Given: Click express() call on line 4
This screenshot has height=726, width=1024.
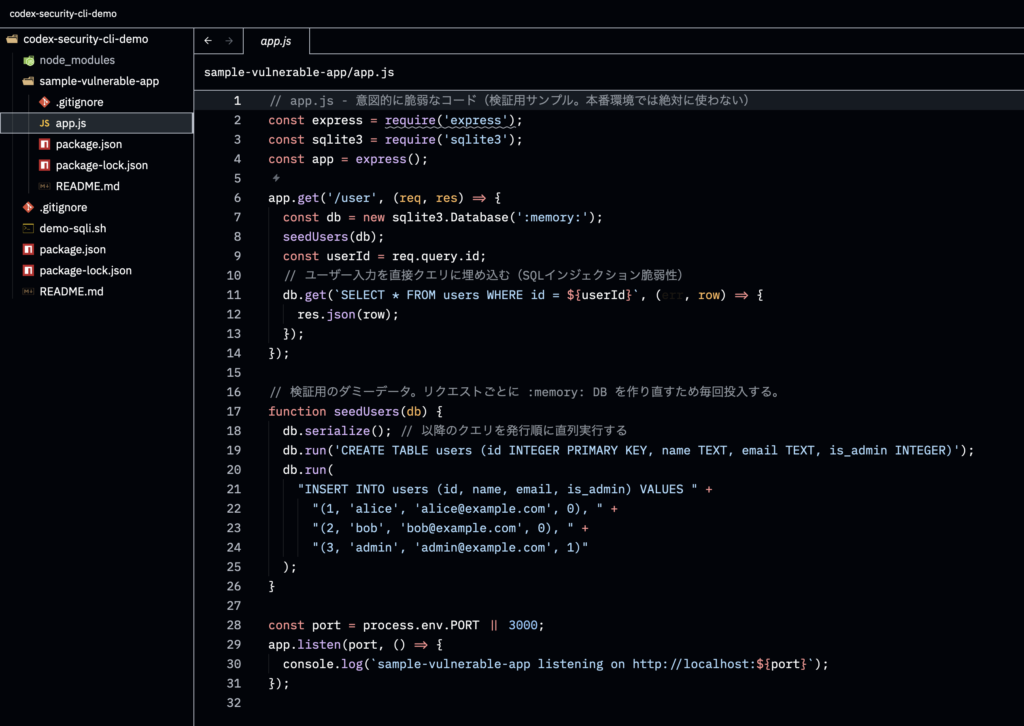Looking at the screenshot, I should [x=388, y=159].
